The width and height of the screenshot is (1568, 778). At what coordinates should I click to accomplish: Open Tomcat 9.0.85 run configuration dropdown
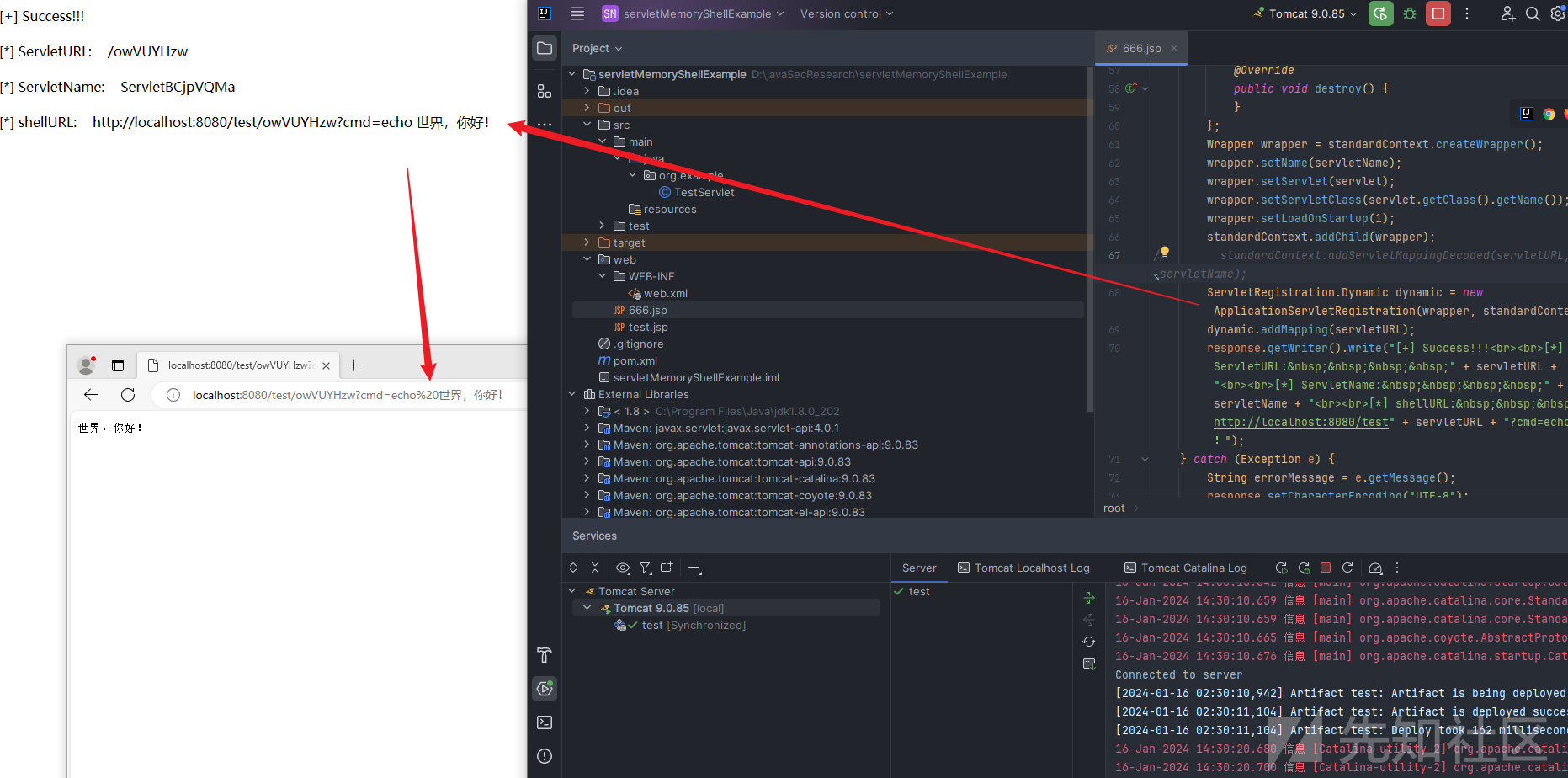click(x=1305, y=13)
